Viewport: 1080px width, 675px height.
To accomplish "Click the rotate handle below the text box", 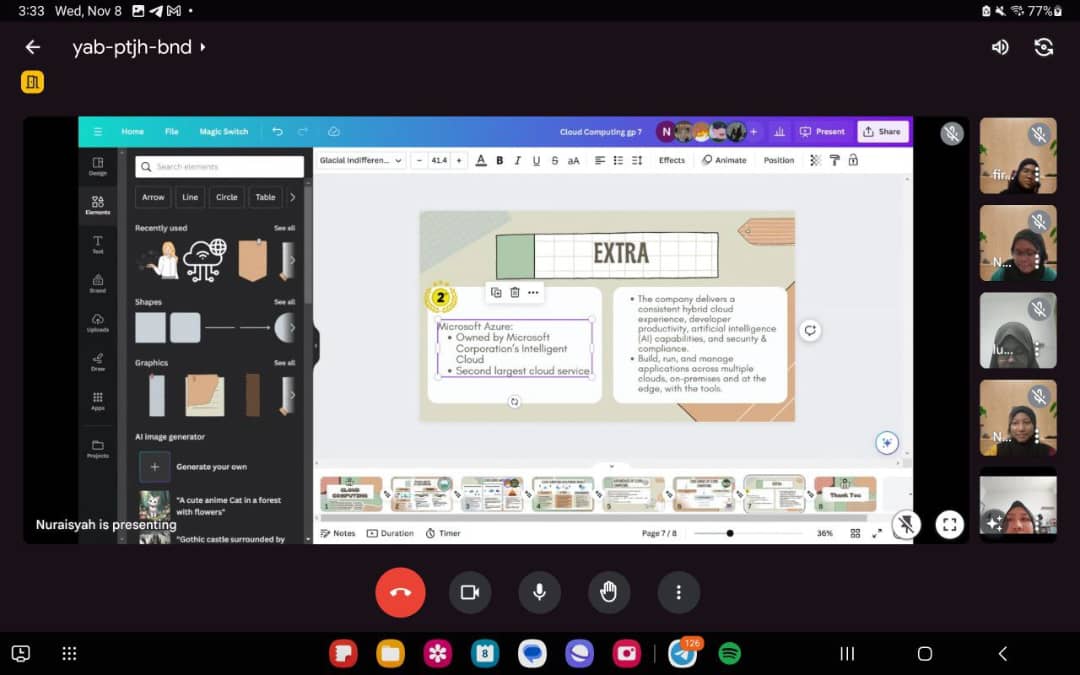I will tap(515, 402).
